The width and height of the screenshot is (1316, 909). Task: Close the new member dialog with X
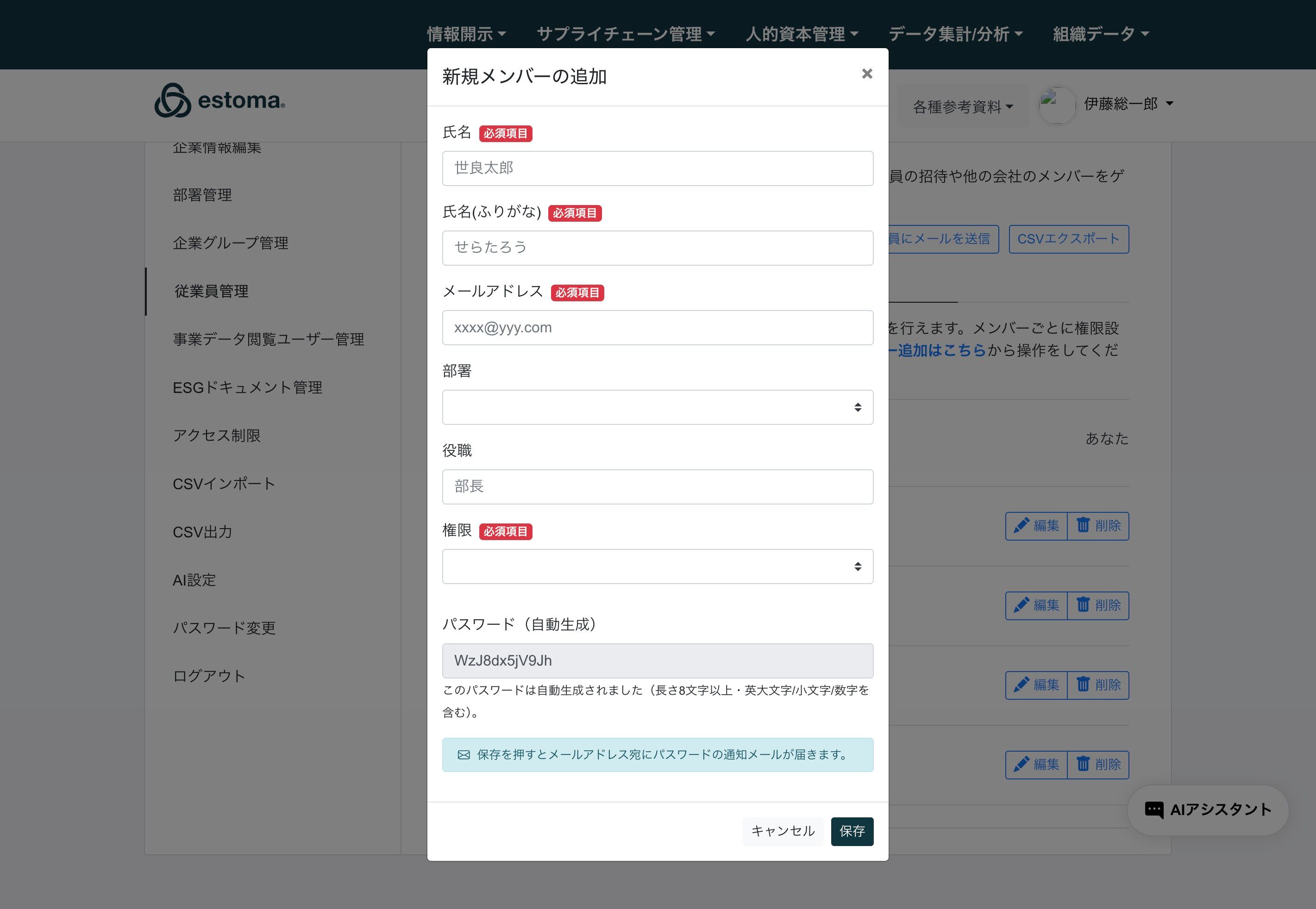866,74
